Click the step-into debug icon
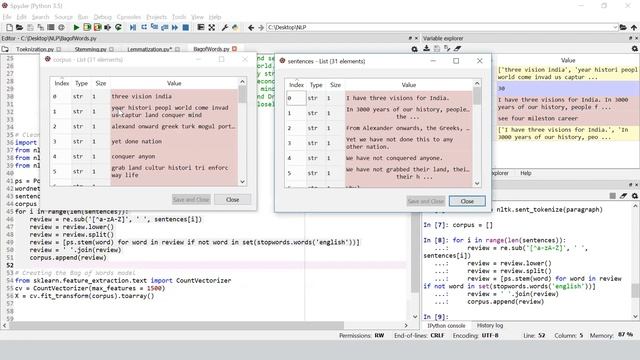The height and width of the screenshot is (360, 640). (154, 27)
